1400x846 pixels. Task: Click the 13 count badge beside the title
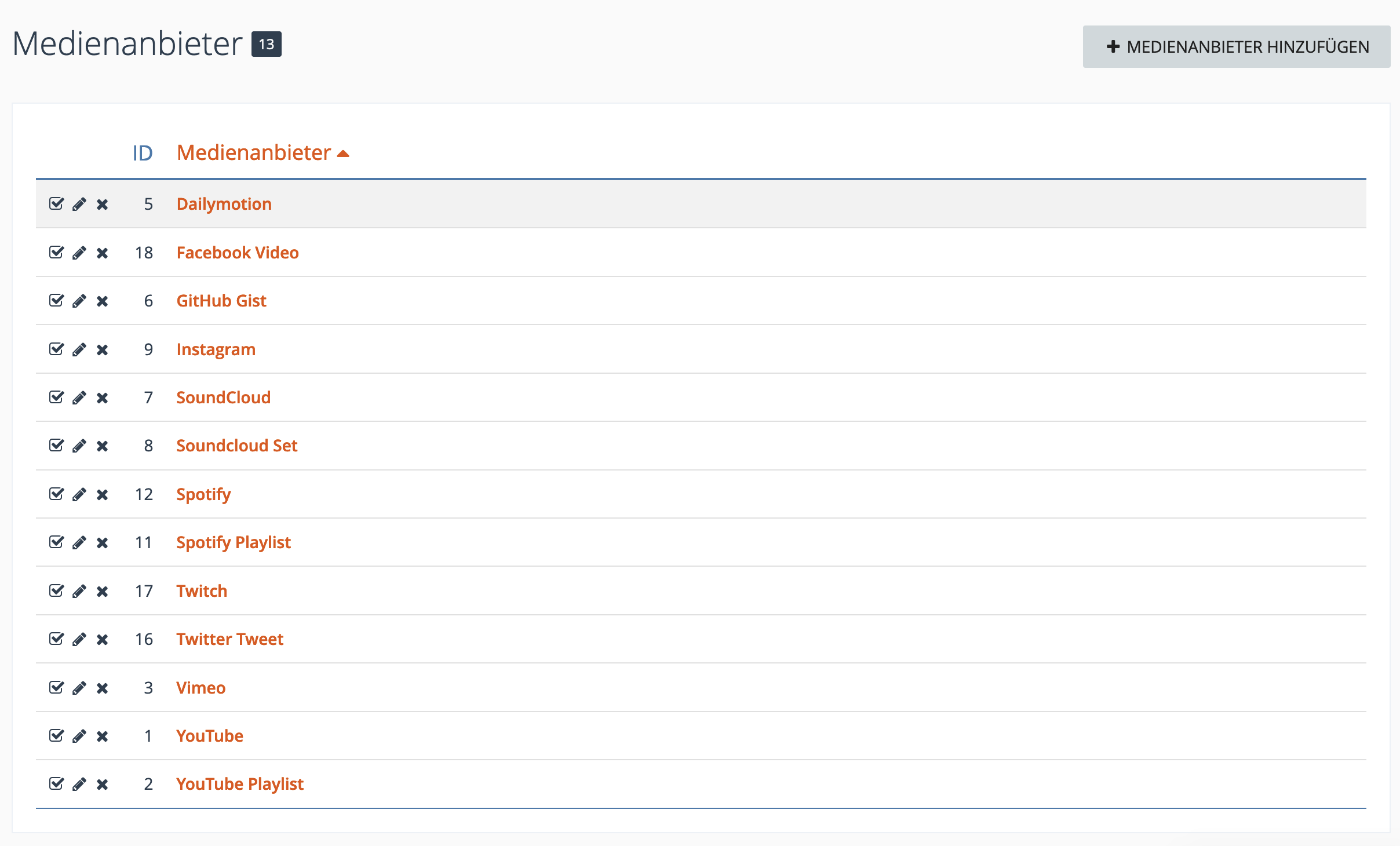pyautogui.click(x=267, y=44)
